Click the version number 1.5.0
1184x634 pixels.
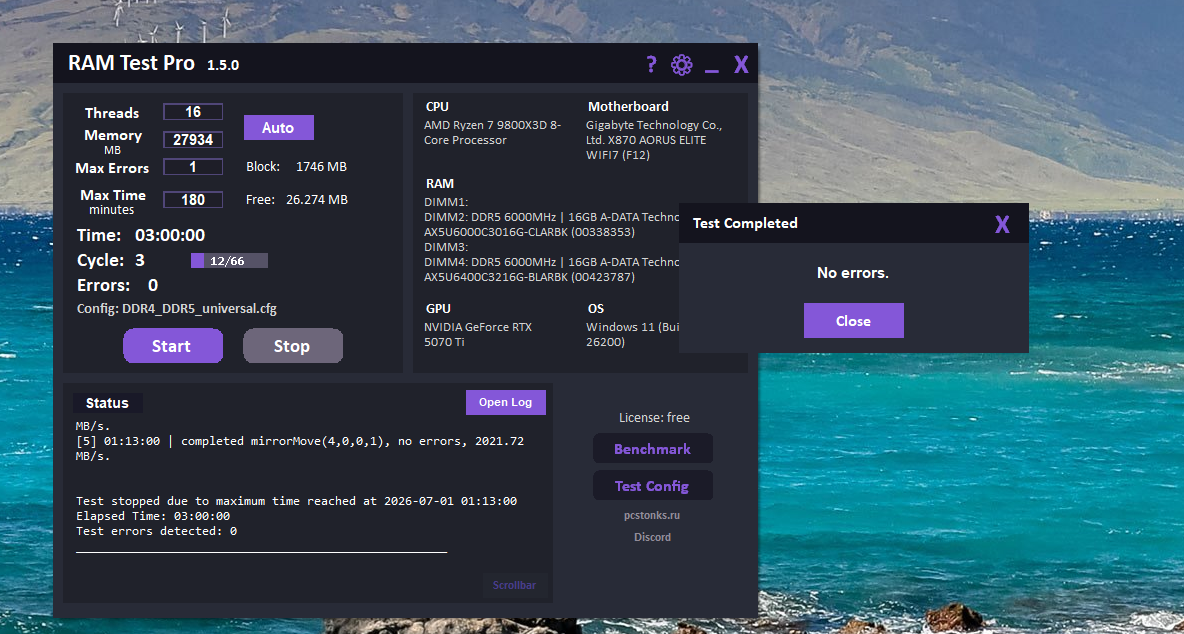(224, 66)
